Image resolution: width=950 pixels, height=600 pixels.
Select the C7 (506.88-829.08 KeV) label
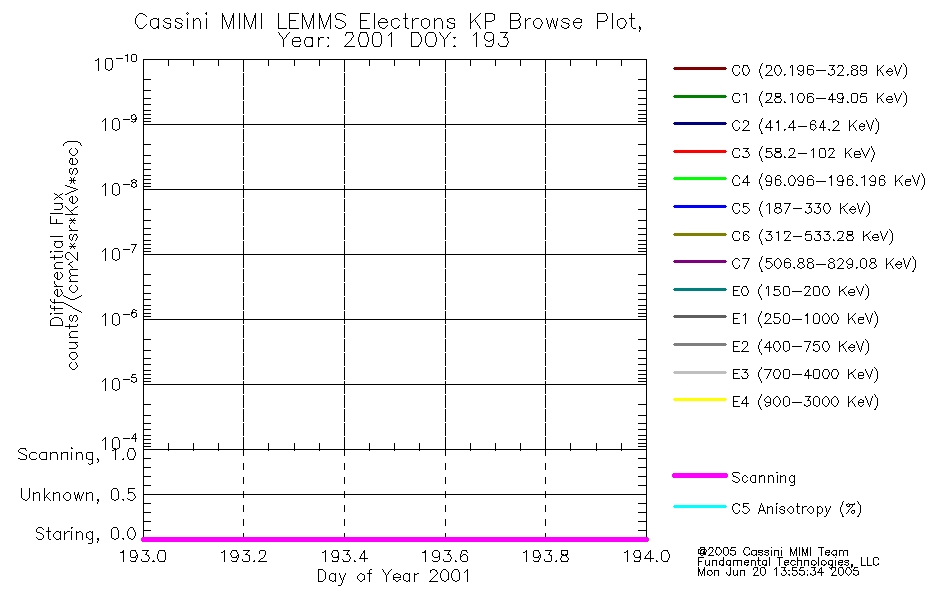point(824,264)
